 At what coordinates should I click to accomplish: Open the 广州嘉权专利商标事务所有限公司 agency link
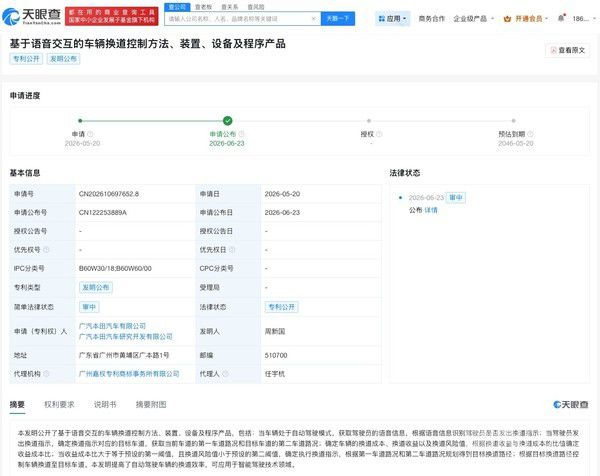click(x=129, y=374)
